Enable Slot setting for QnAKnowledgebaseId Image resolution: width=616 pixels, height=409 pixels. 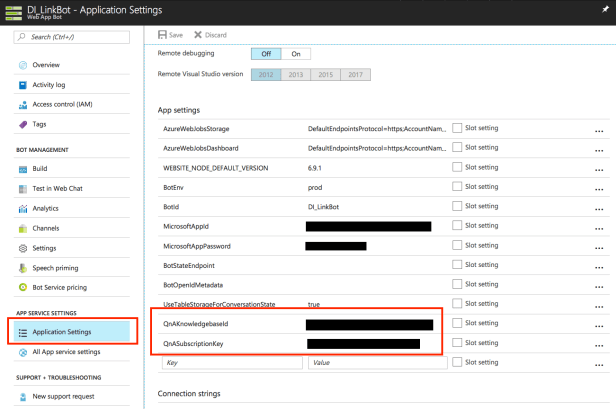pyautogui.click(x=457, y=324)
